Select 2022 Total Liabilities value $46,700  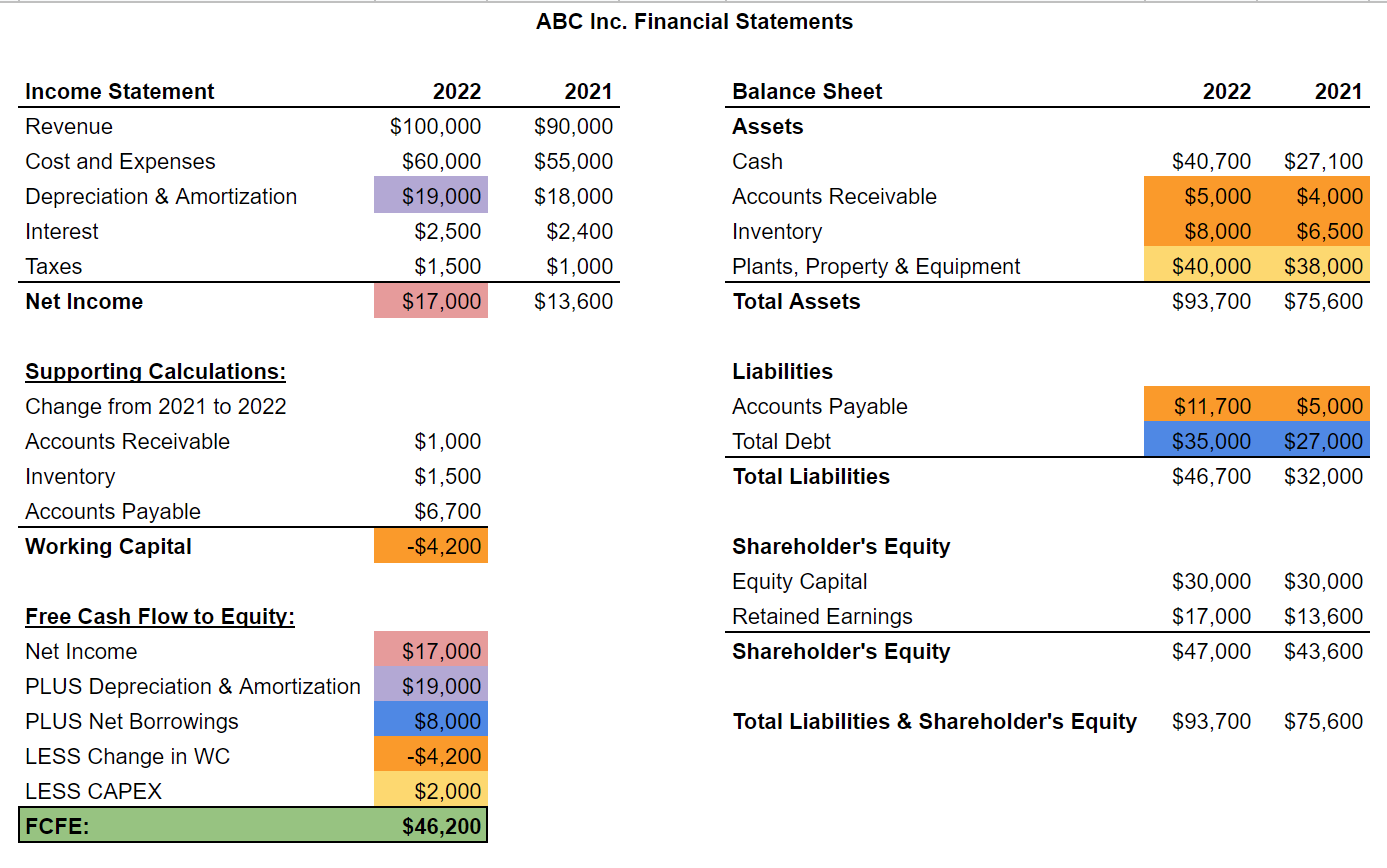point(1211,476)
